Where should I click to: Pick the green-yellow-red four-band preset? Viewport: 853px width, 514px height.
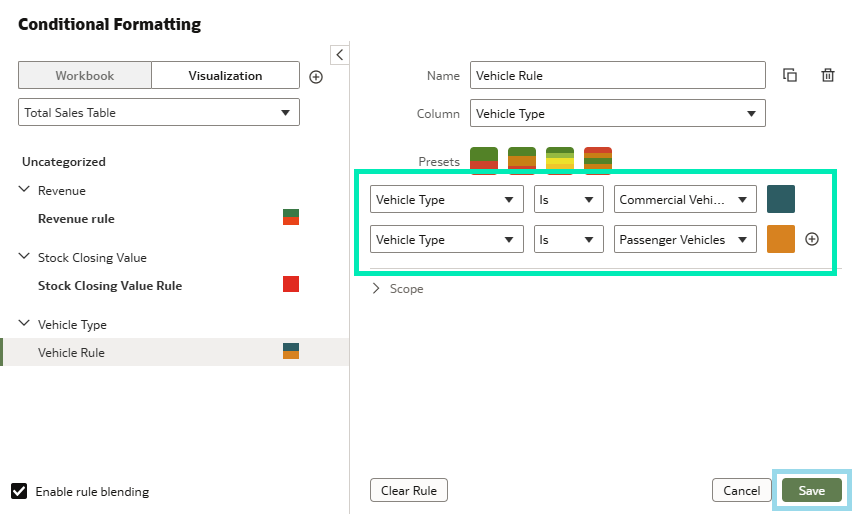(560, 160)
